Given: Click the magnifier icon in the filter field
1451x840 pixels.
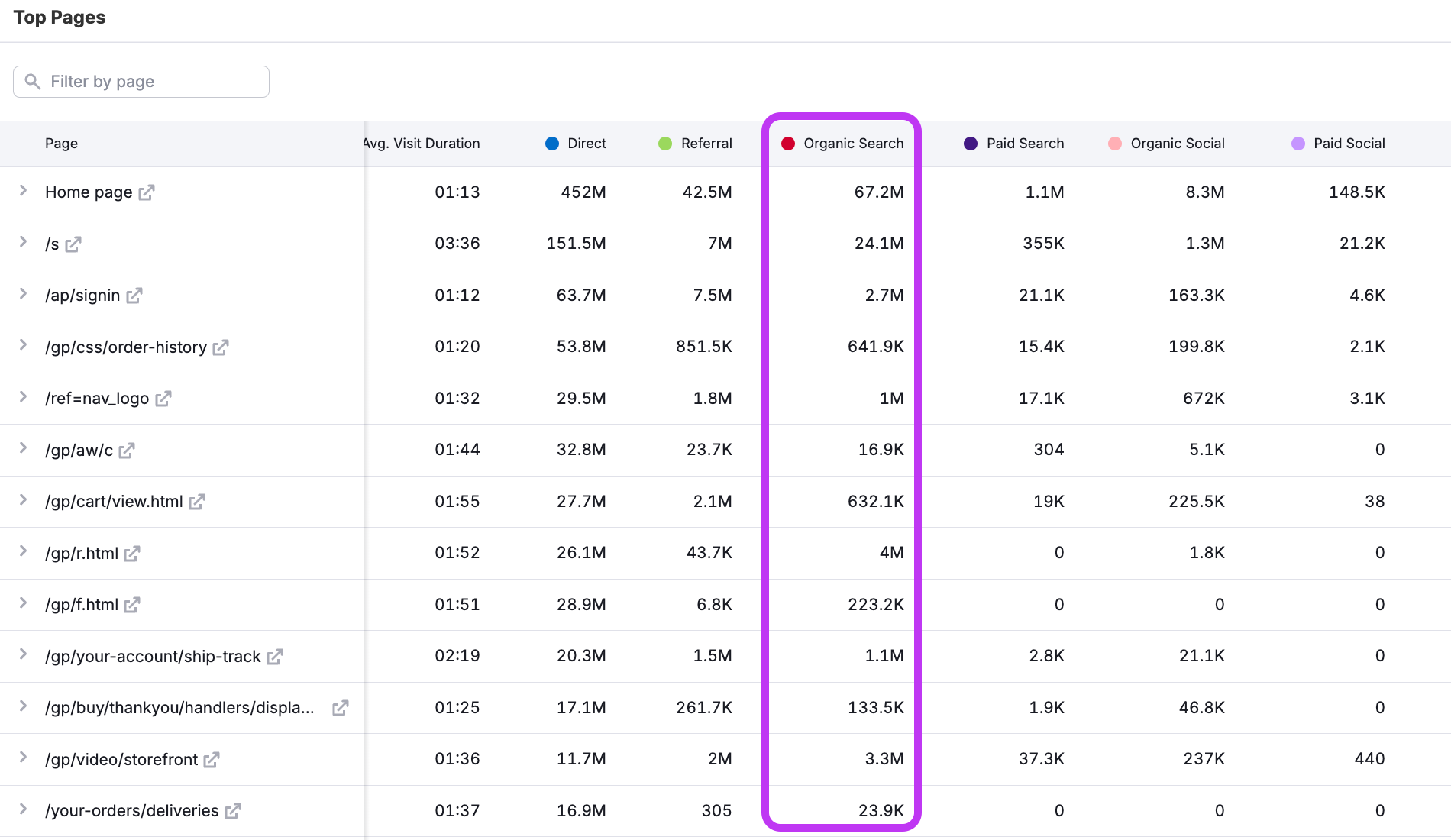Looking at the screenshot, I should pos(32,81).
